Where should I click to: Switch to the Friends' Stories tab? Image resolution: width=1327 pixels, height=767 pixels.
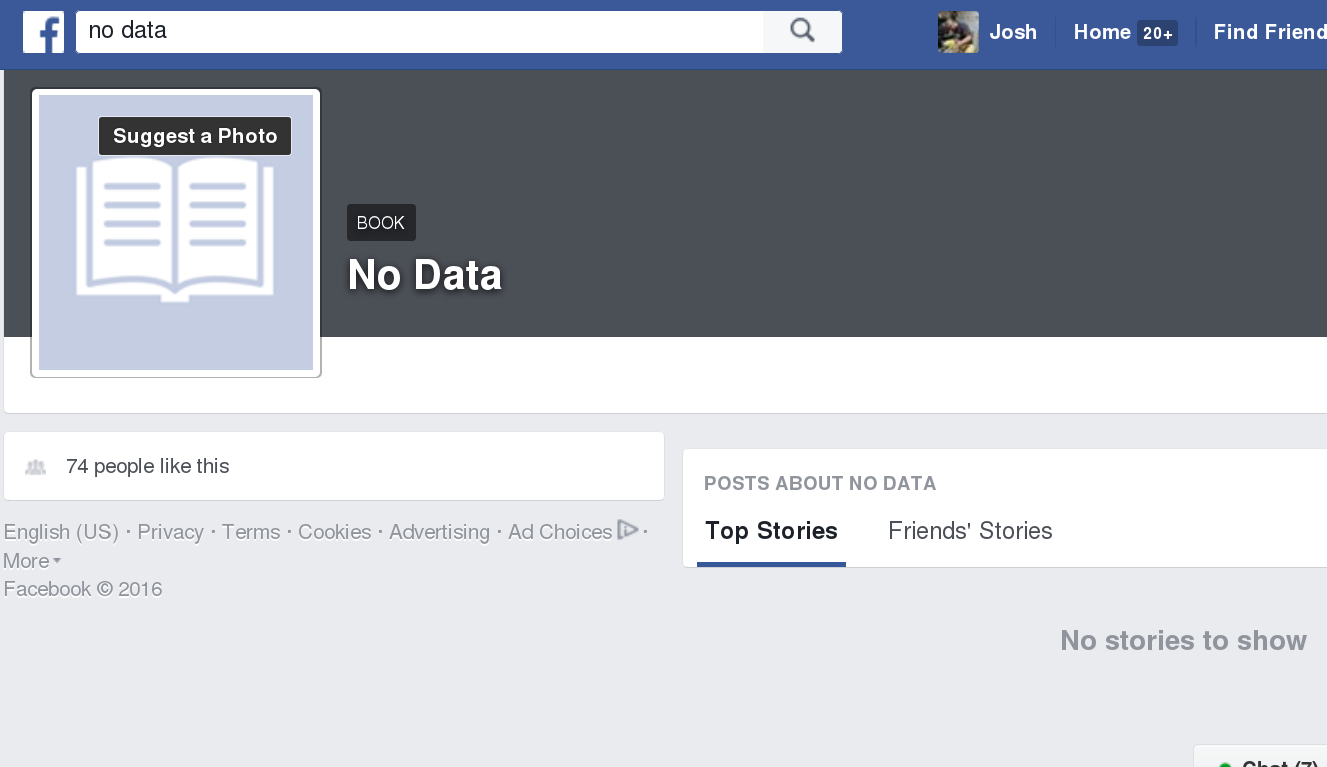pos(970,531)
